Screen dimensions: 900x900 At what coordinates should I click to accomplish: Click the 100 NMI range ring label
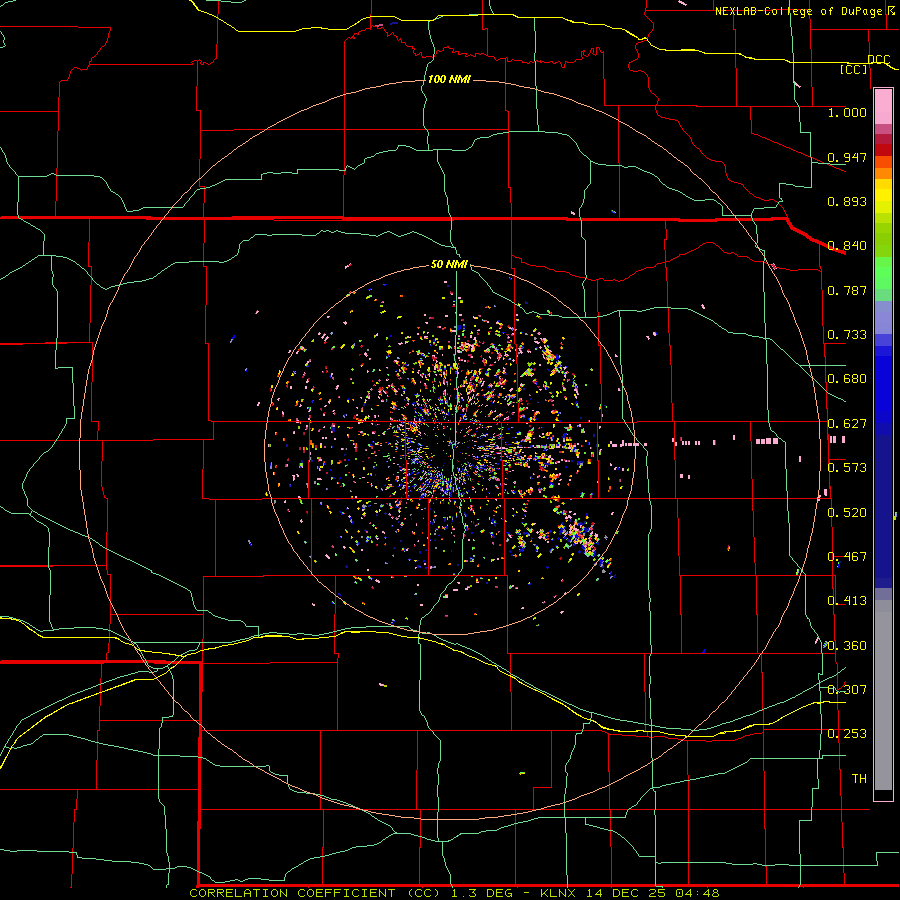tap(449, 79)
